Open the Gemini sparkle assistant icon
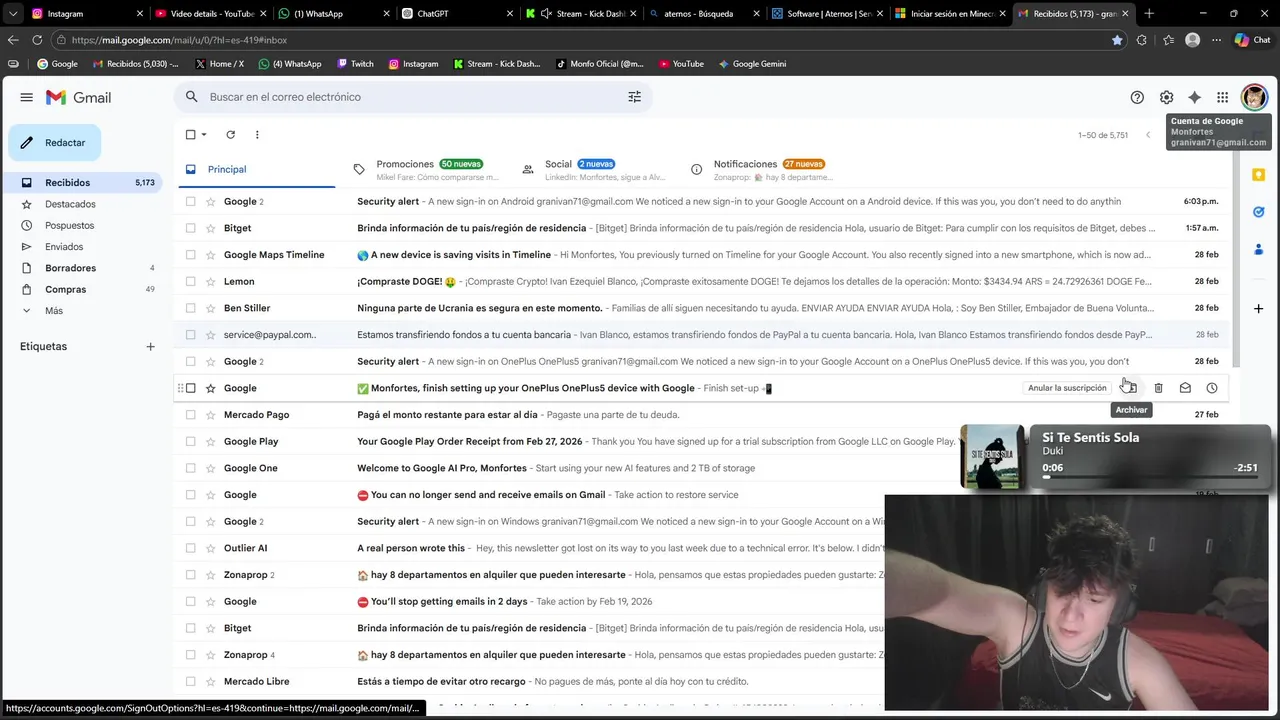The image size is (1280, 720). [1194, 97]
